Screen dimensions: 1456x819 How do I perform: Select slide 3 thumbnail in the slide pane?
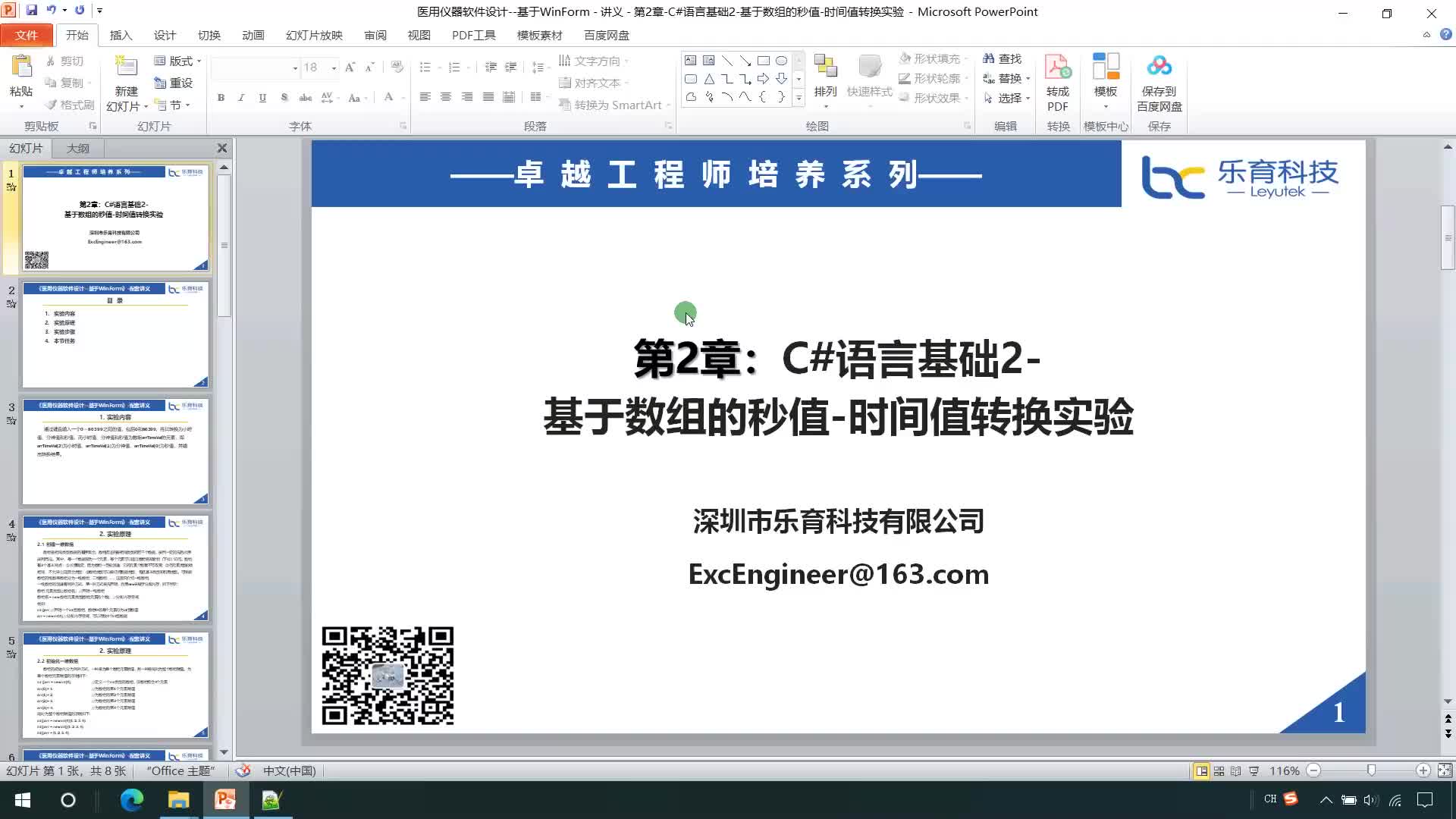pyautogui.click(x=115, y=452)
